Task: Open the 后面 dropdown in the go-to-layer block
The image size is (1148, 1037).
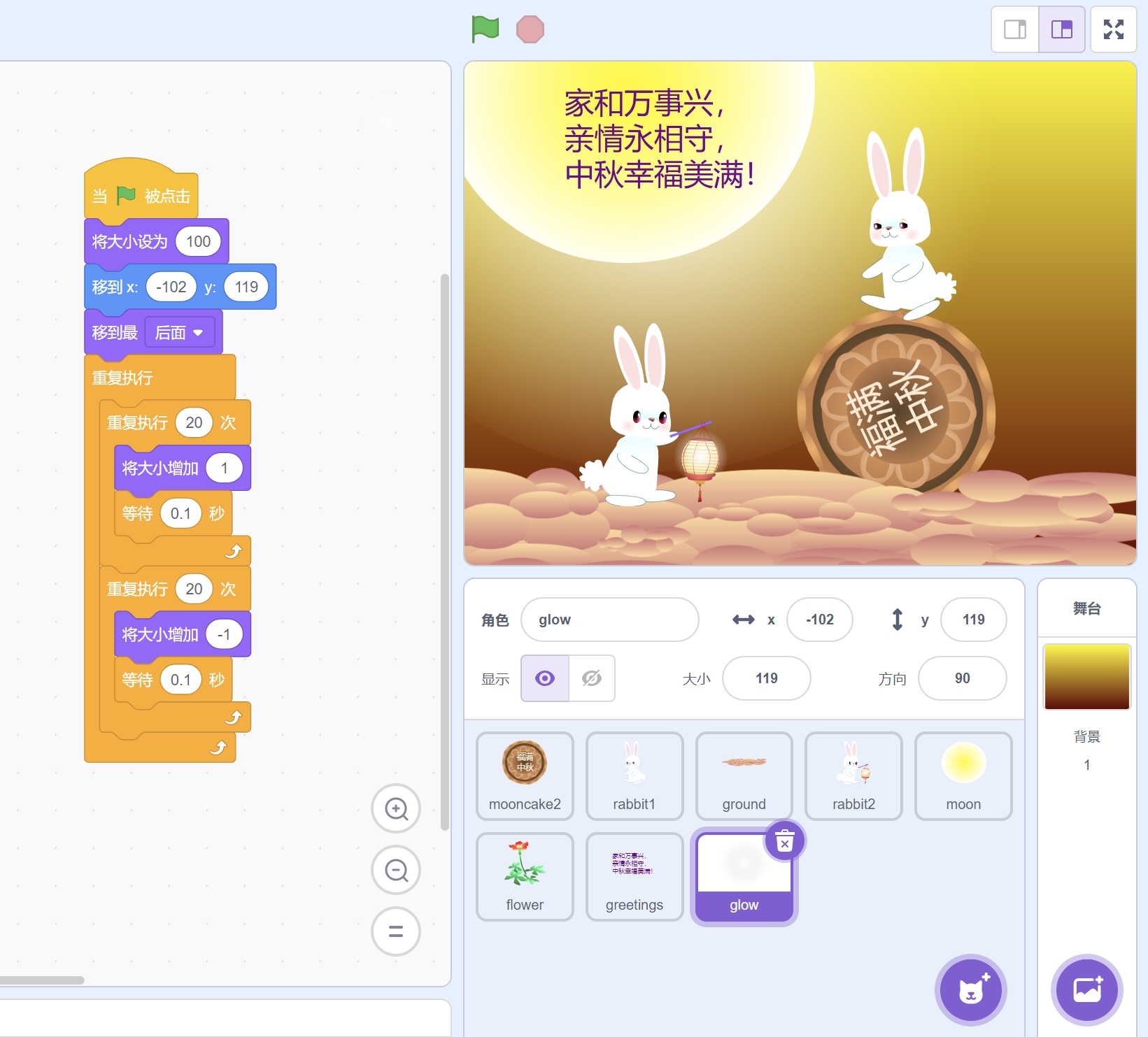Action: pyautogui.click(x=180, y=332)
